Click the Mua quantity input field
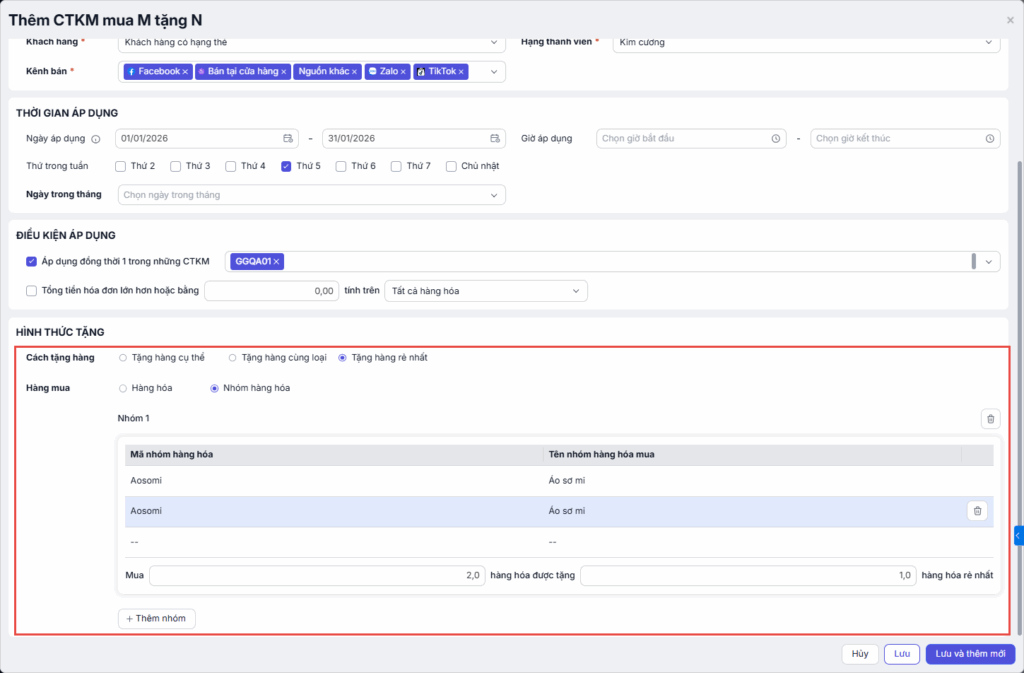 tap(318, 576)
